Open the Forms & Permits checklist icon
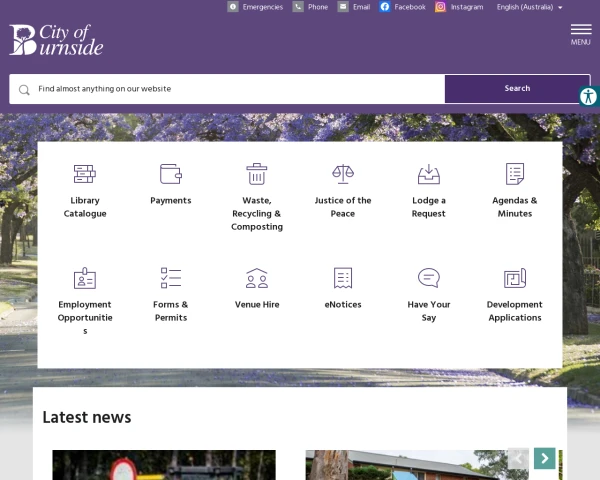The image size is (600, 480). click(x=171, y=278)
